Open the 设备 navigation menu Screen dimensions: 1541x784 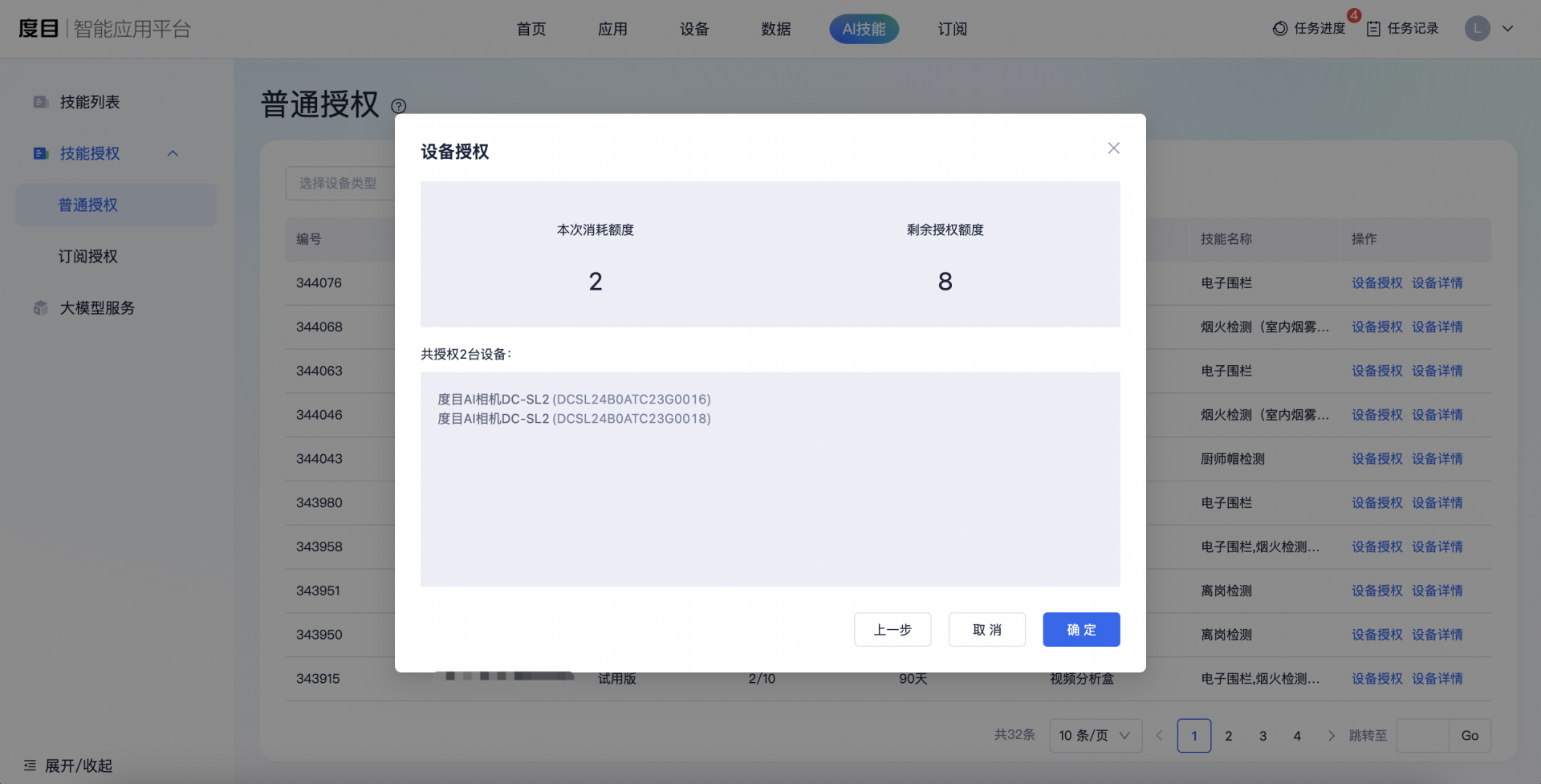click(694, 29)
